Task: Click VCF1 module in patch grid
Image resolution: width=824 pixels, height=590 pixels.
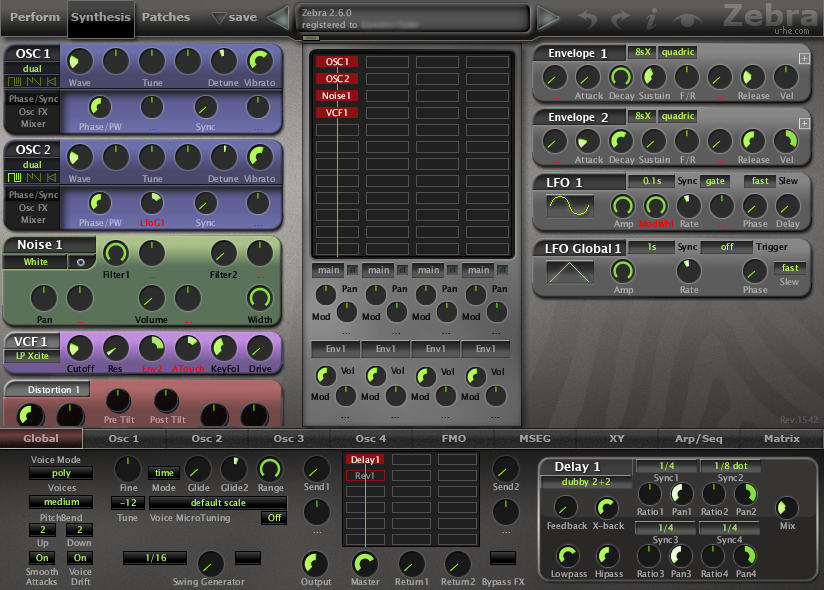Action: [336, 112]
